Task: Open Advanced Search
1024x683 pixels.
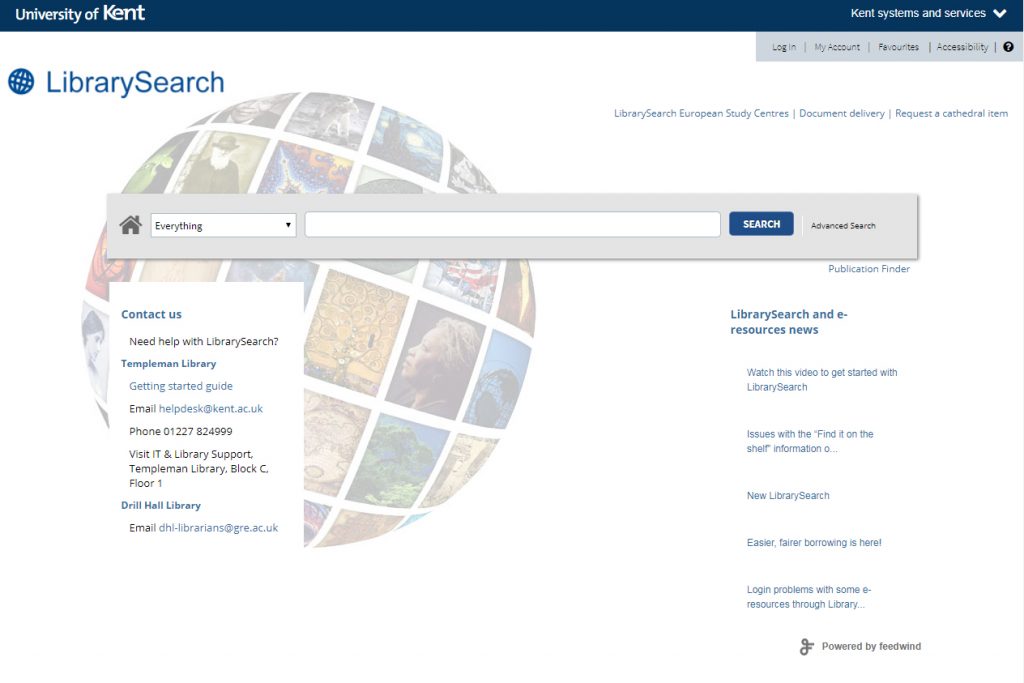Action: pos(843,226)
